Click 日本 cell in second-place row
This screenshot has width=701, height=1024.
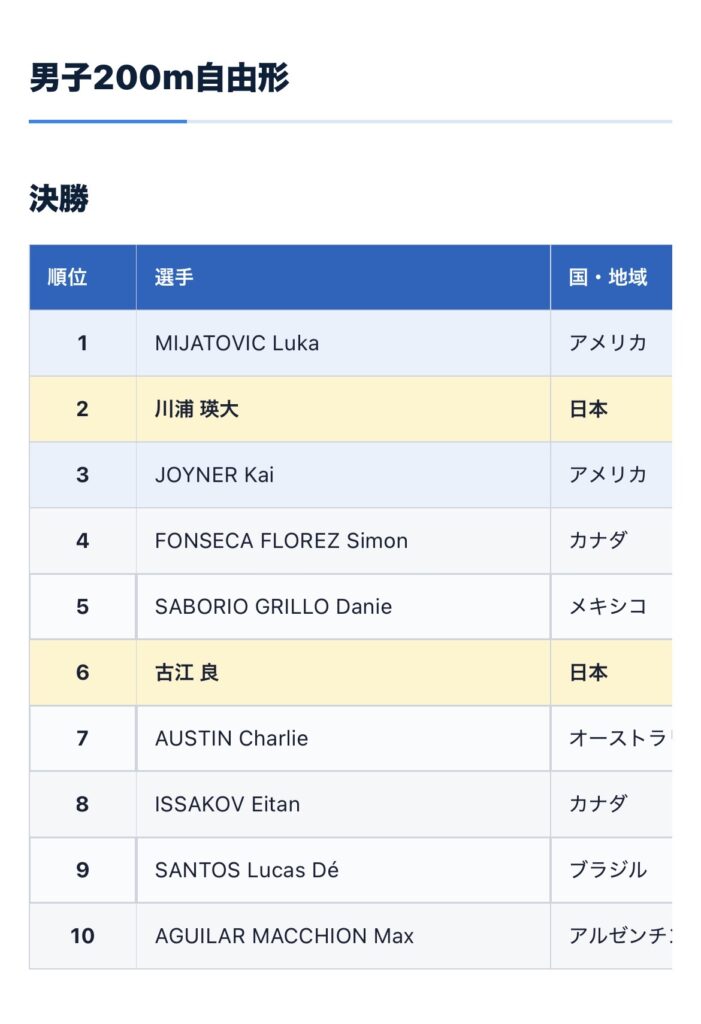611,409
